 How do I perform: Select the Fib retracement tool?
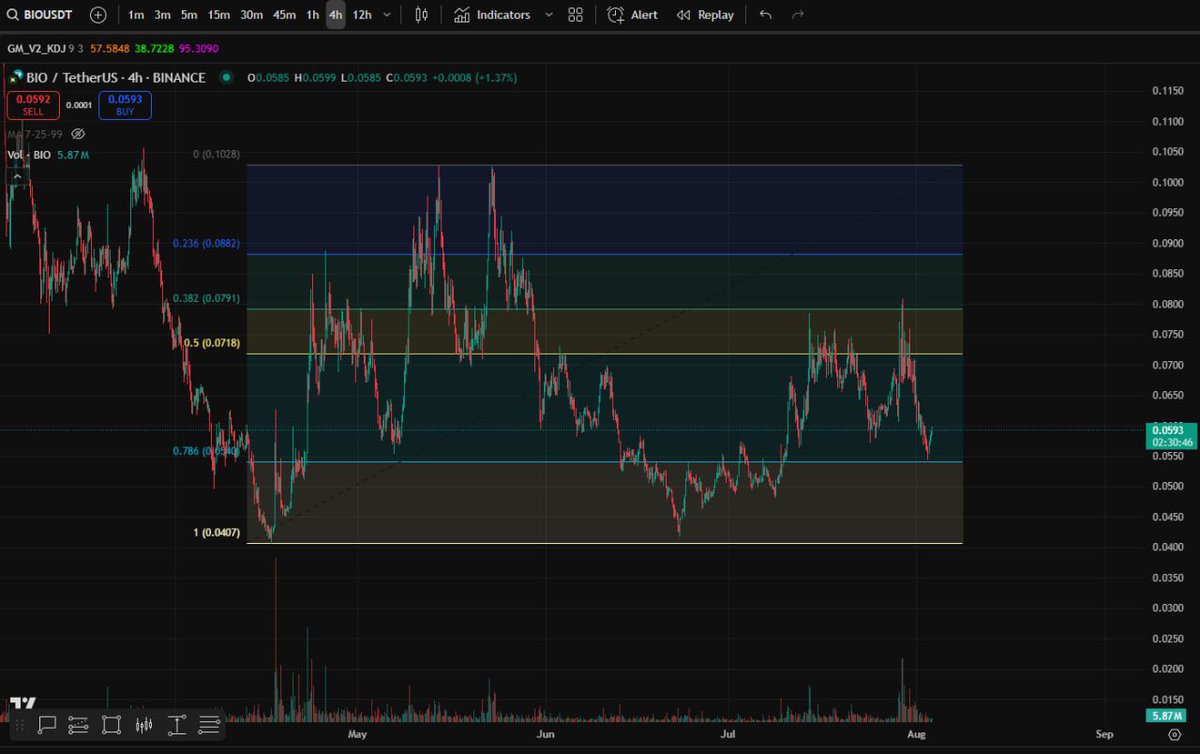(209, 725)
